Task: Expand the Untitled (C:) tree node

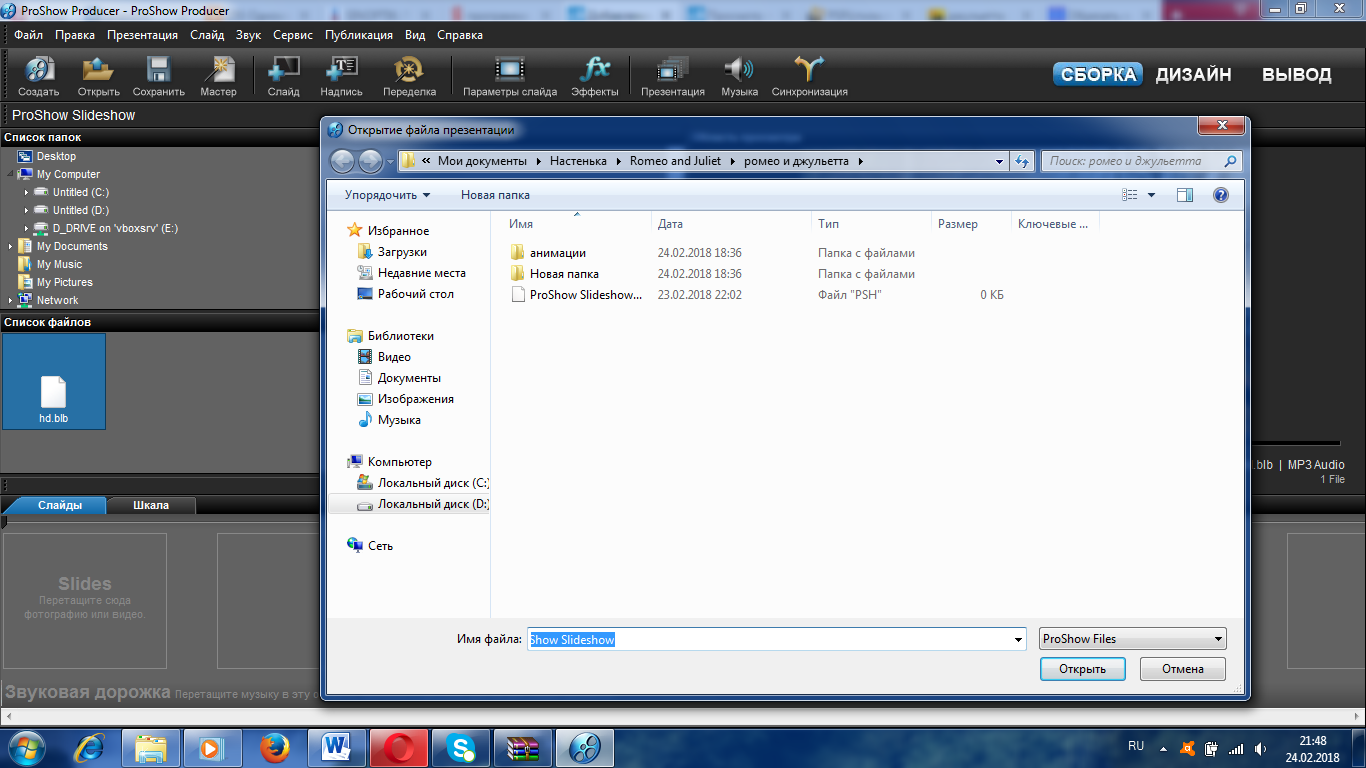Action: click(x=27, y=192)
